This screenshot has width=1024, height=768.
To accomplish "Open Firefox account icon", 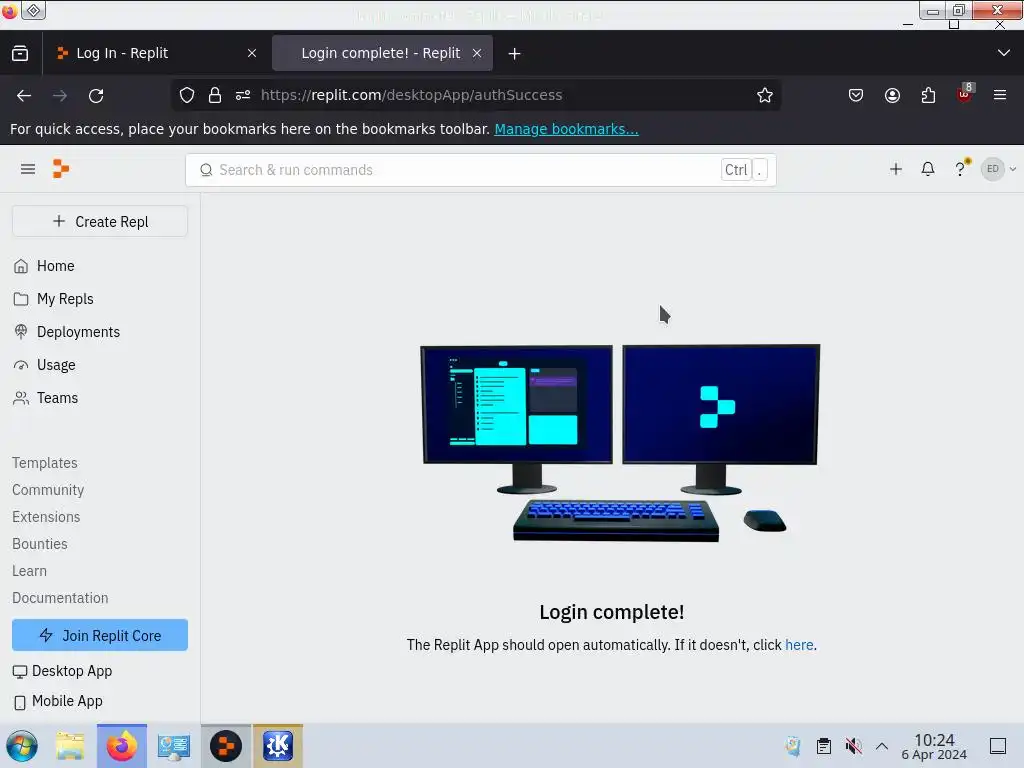I will click(892, 95).
